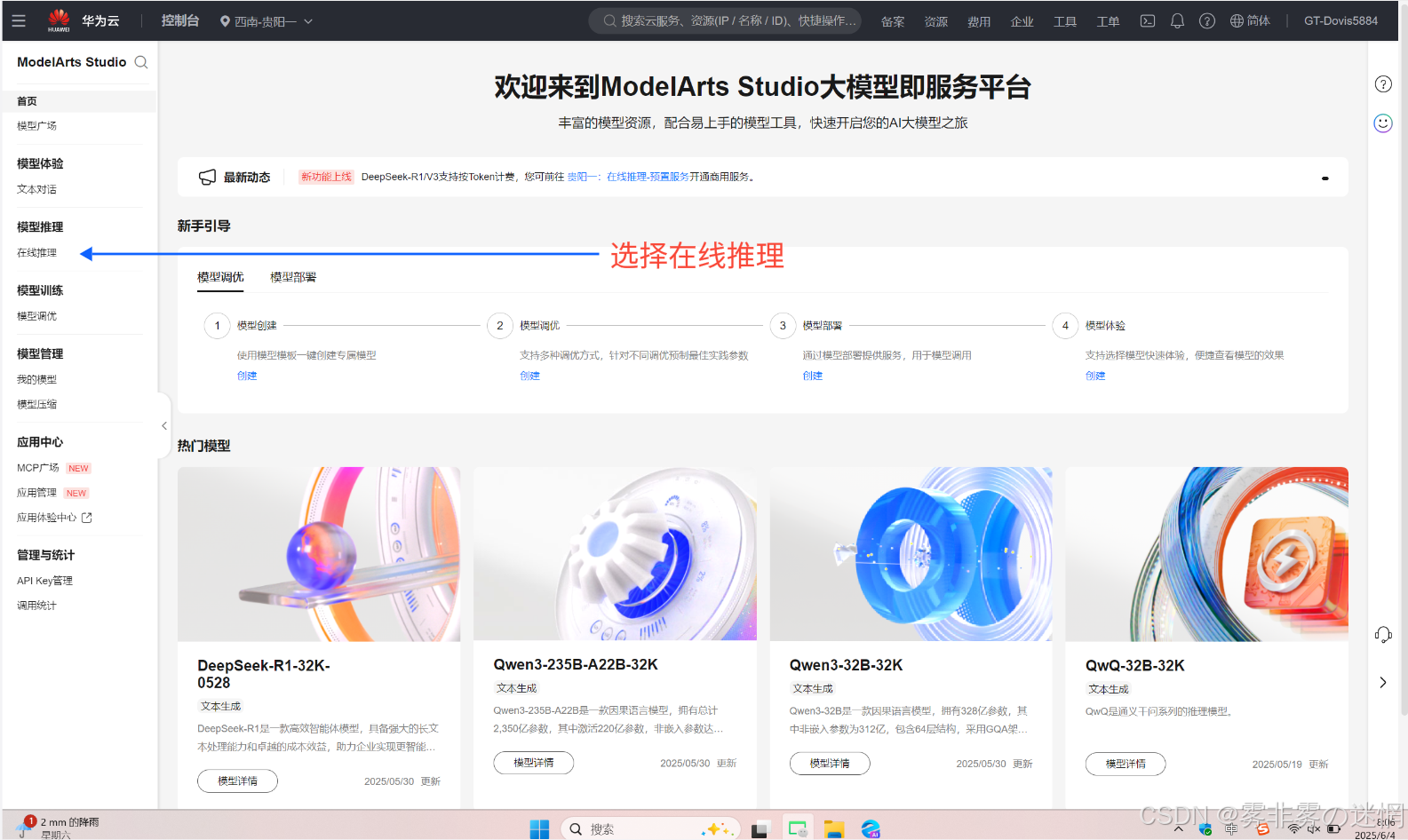Screen dimensions: 1408x840
Task: Click 模型详情 for DeepSeek-R1-32K-0528
Action: pyautogui.click(x=237, y=781)
